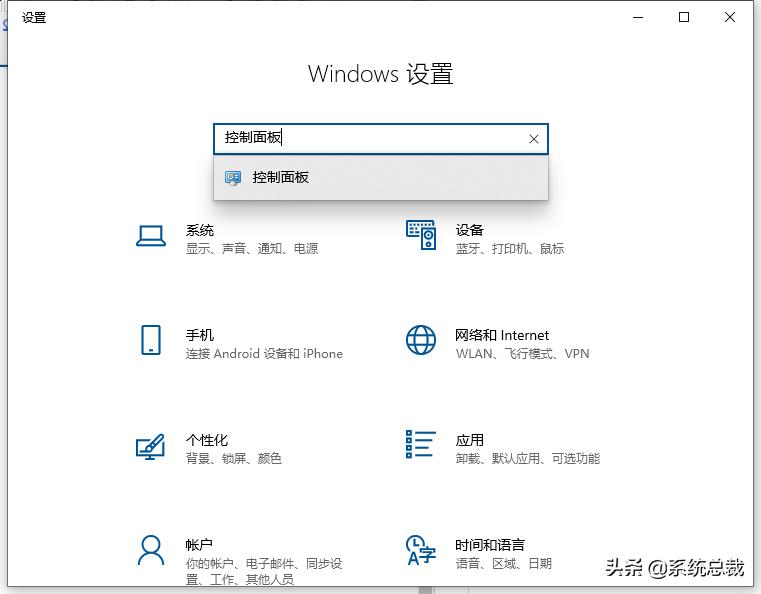Open the 系统 laptop icon
Screen dimensions: 761x594
(x=151, y=236)
